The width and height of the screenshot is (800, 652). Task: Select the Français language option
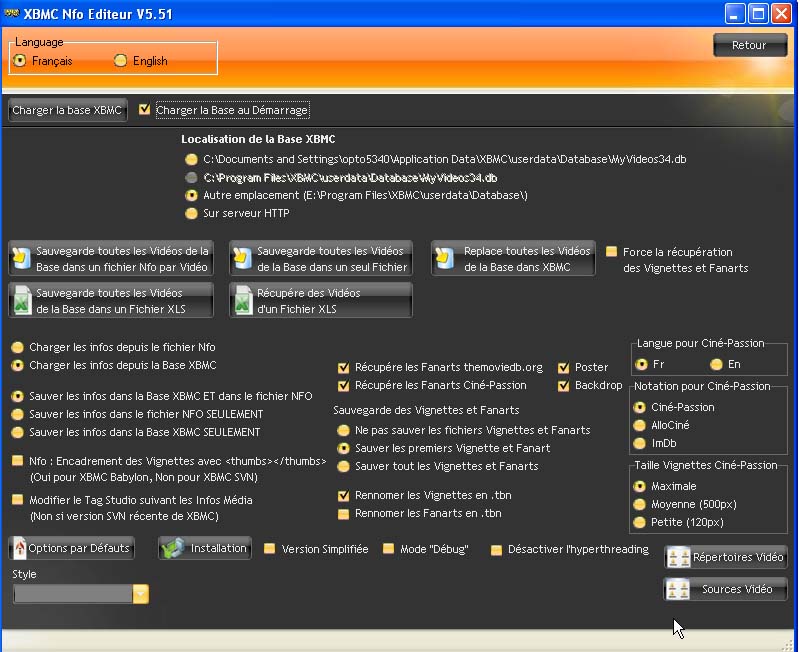click(x=19, y=61)
